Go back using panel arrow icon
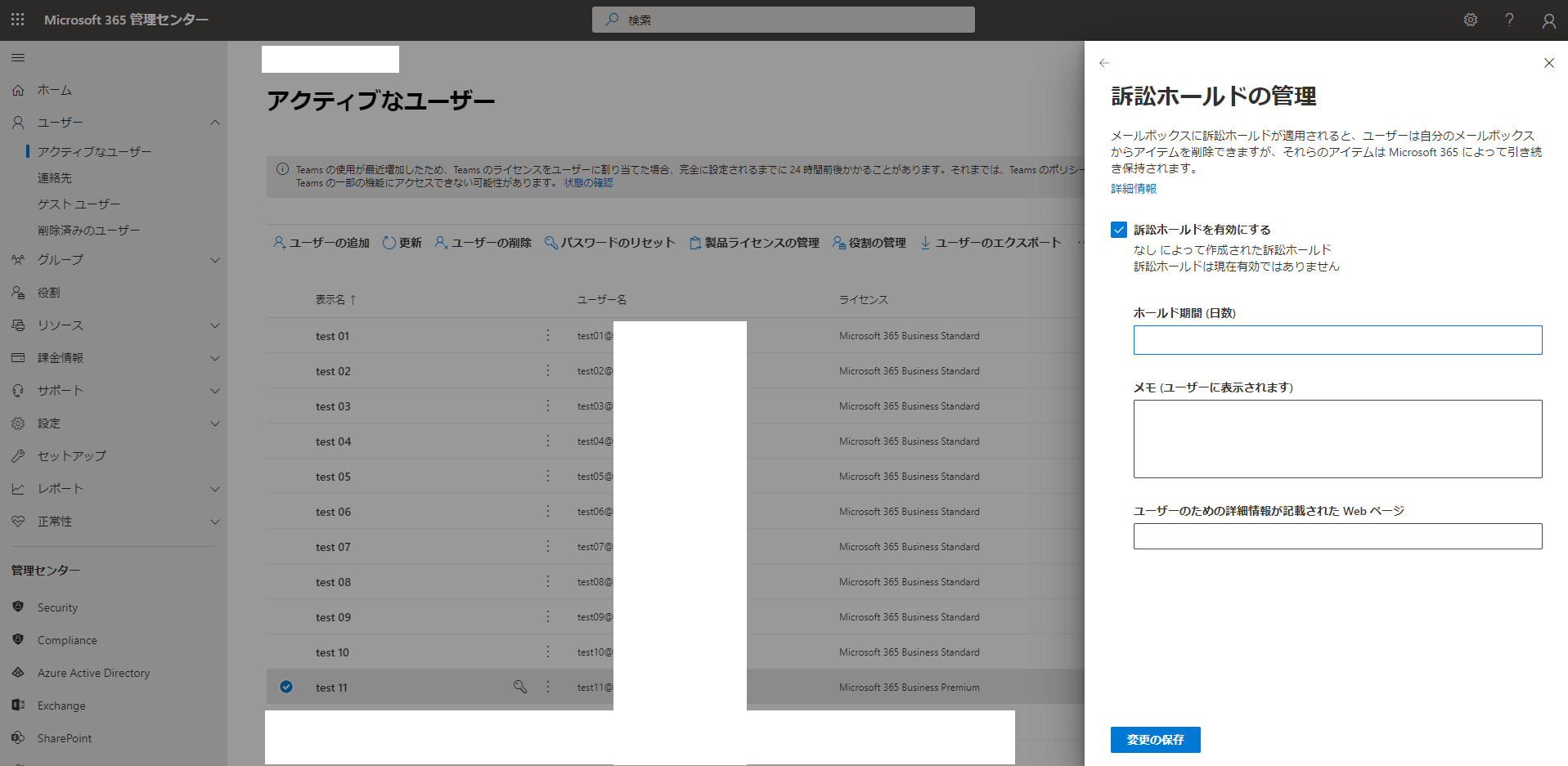Viewport: 1568px width, 766px height. coord(1104,63)
